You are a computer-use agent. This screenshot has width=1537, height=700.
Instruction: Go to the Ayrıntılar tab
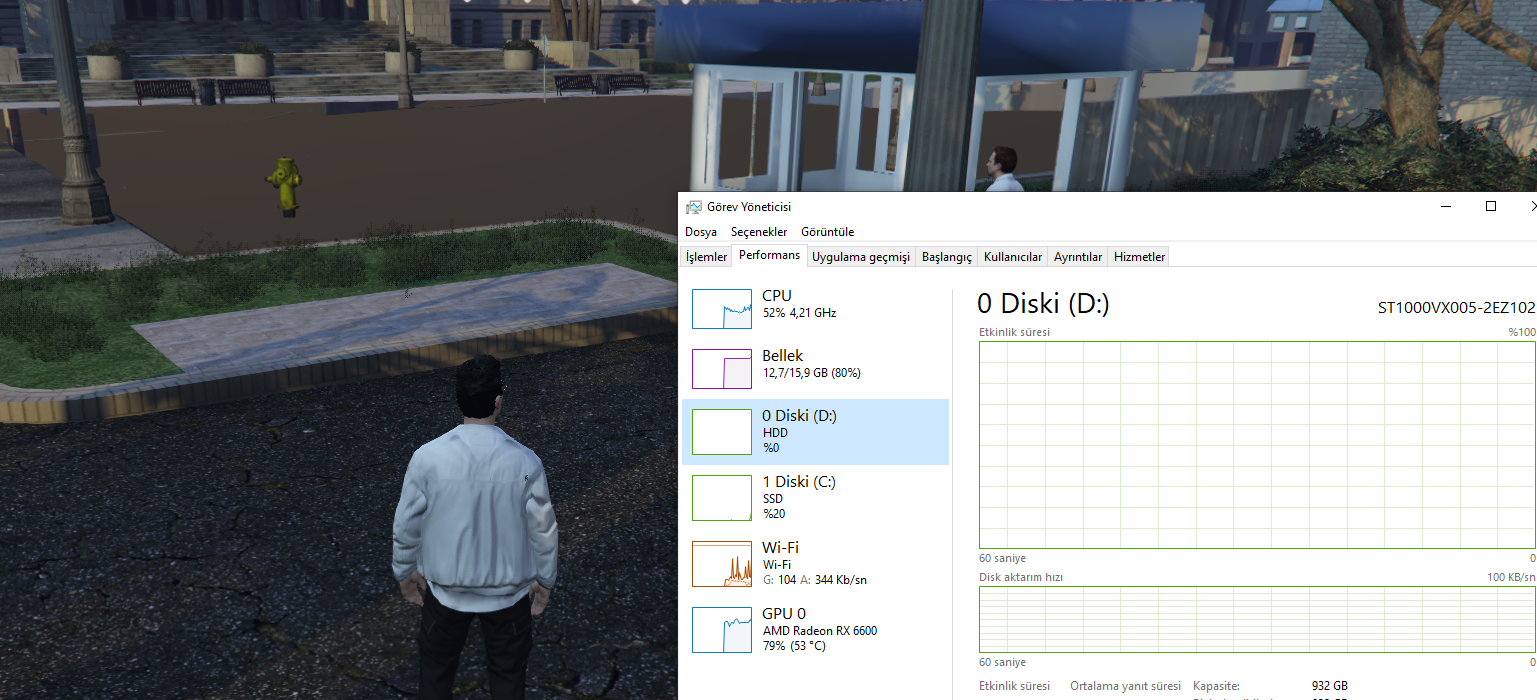(x=1078, y=257)
